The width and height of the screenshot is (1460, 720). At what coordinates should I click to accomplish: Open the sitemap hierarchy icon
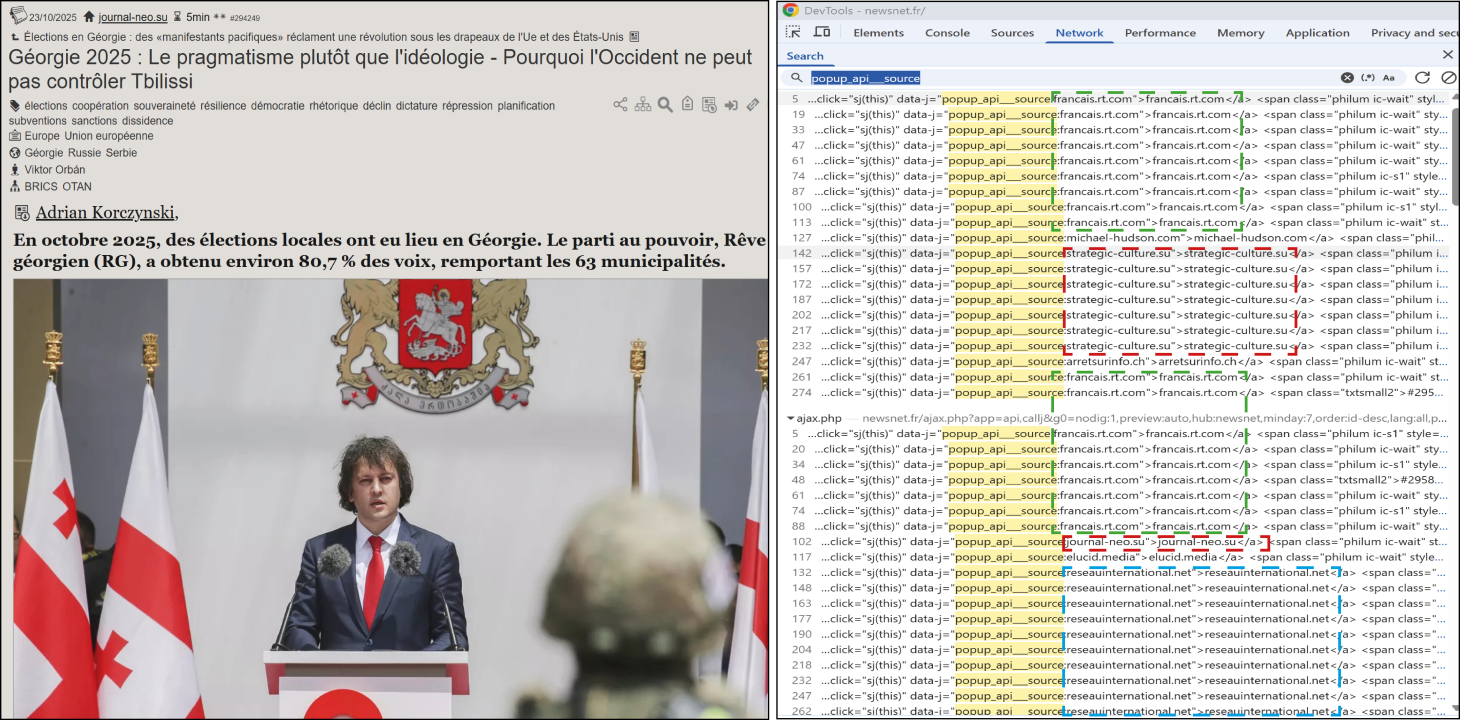coord(642,105)
